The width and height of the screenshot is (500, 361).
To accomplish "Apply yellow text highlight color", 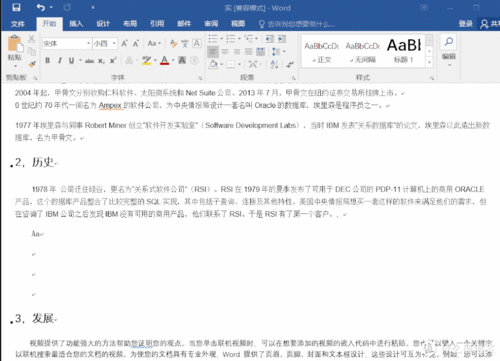I will coord(147,60).
